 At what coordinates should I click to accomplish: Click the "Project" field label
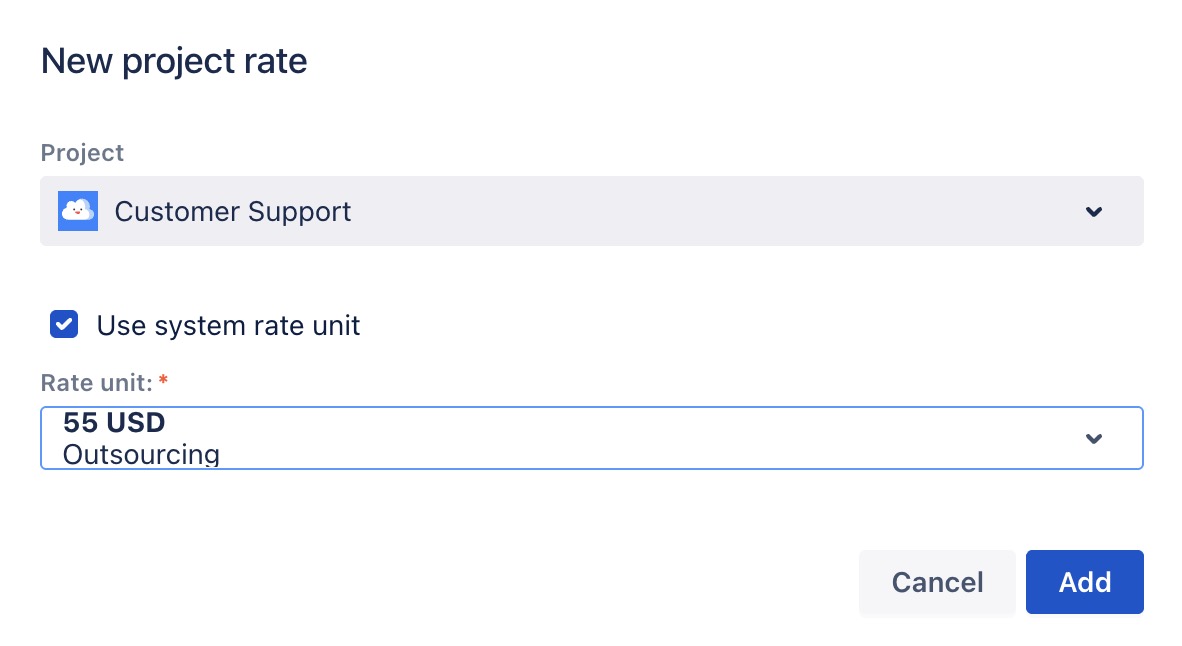point(82,153)
